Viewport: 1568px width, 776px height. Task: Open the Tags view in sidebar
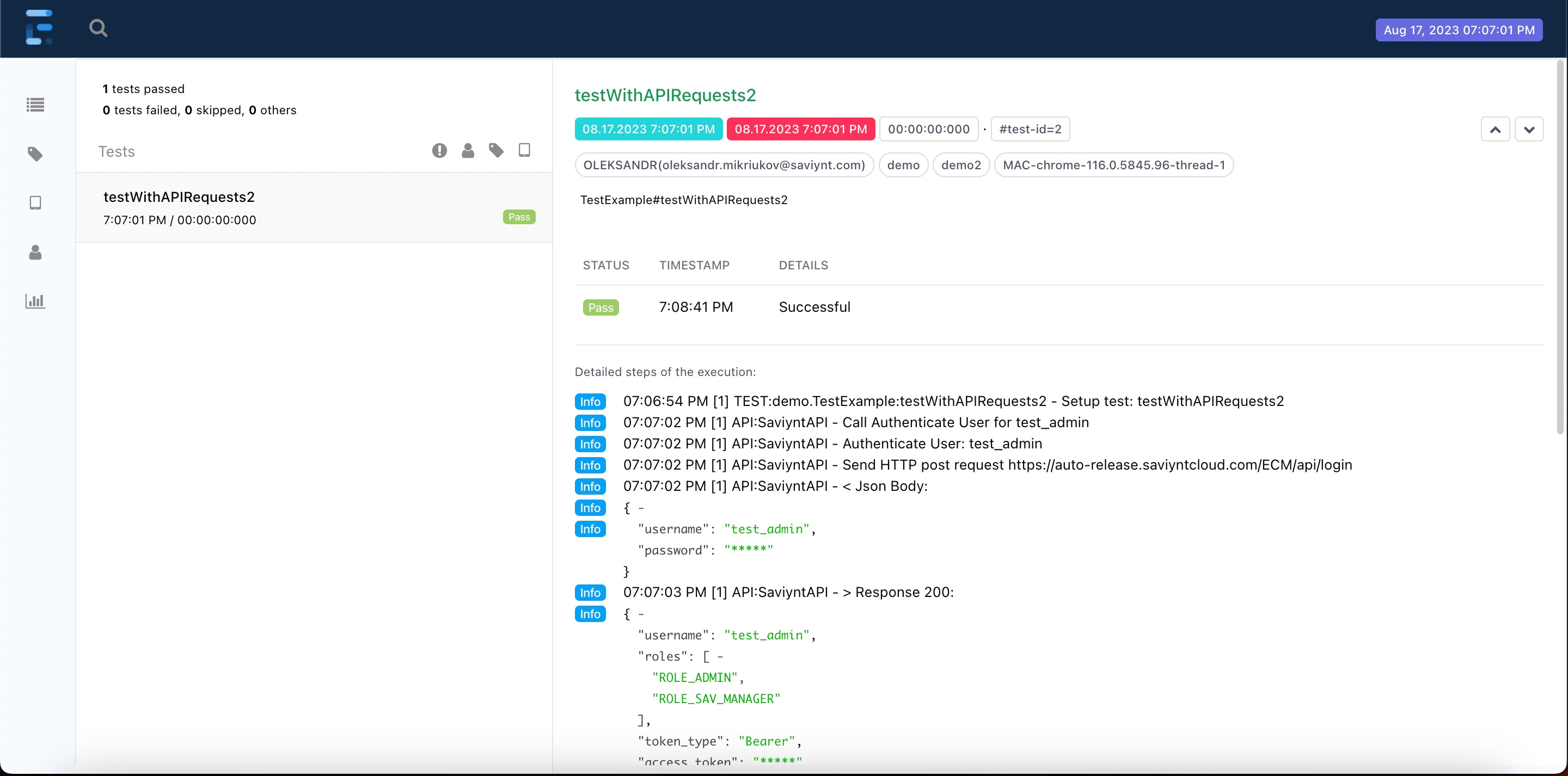(x=35, y=154)
